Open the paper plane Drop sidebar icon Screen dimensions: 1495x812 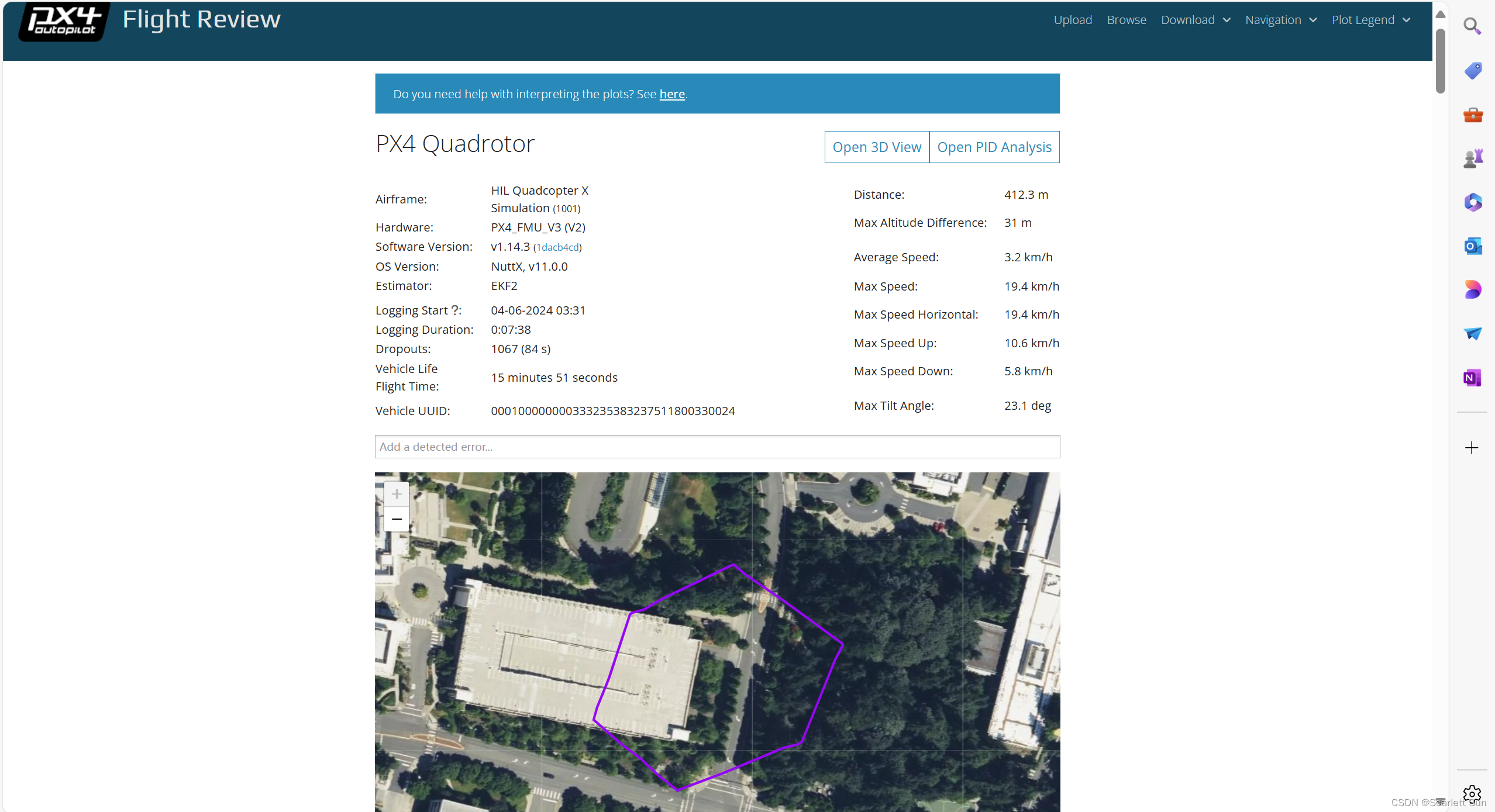click(1472, 334)
